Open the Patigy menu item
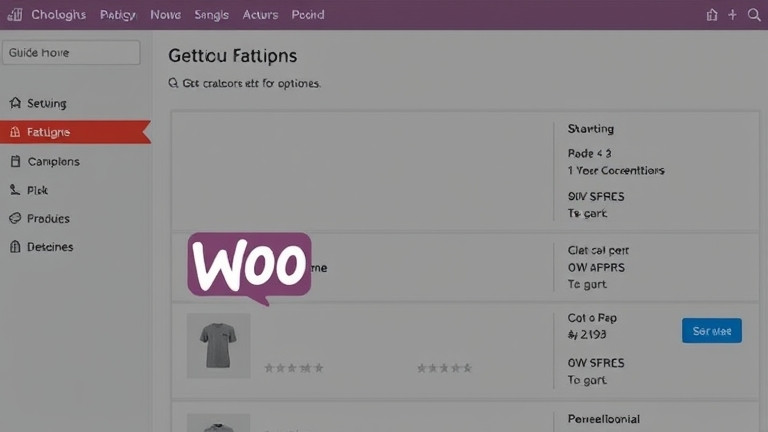The height and width of the screenshot is (432, 768). pyautogui.click(x=118, y=15)
